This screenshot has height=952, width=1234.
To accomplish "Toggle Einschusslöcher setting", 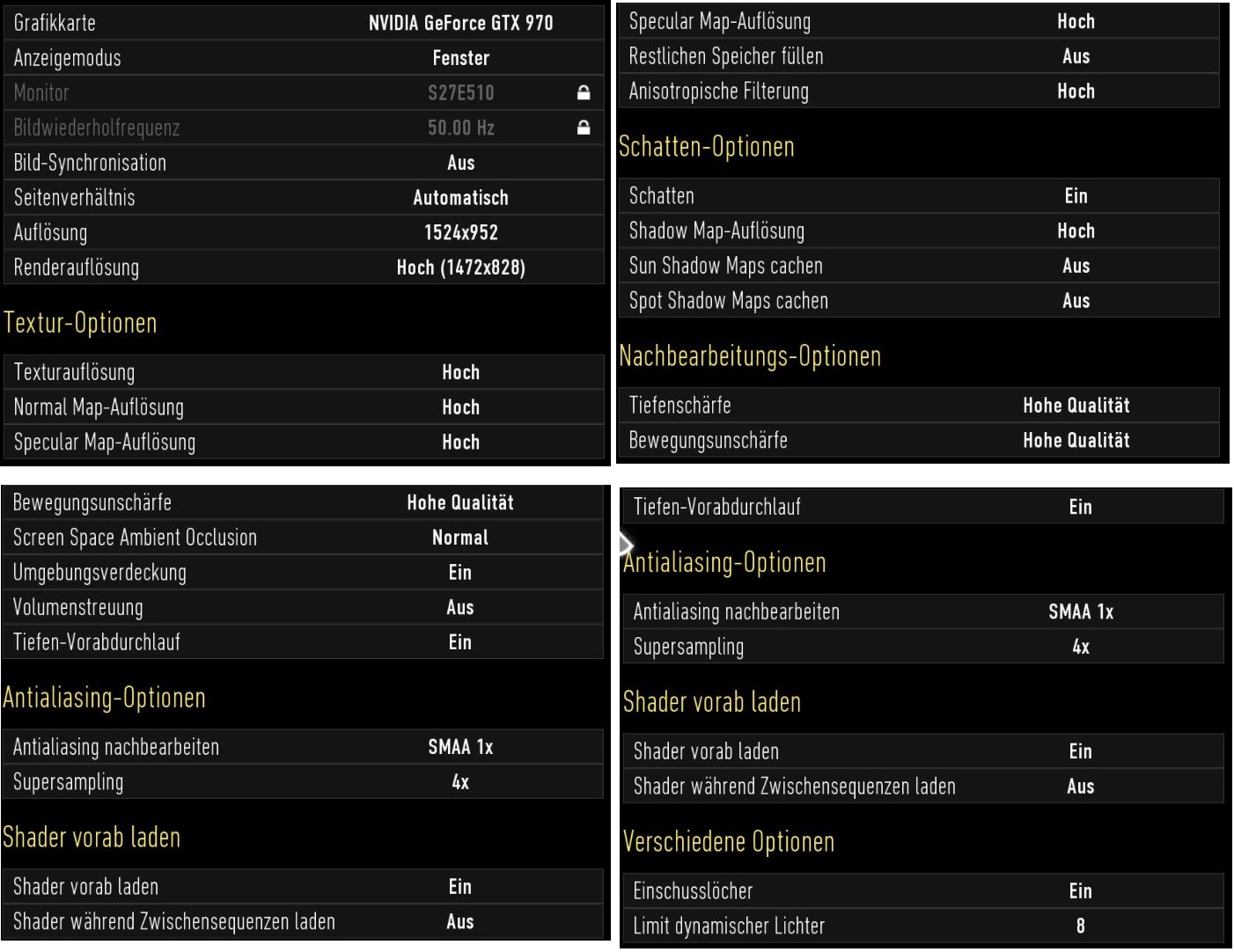I will (x=923, y=891).
